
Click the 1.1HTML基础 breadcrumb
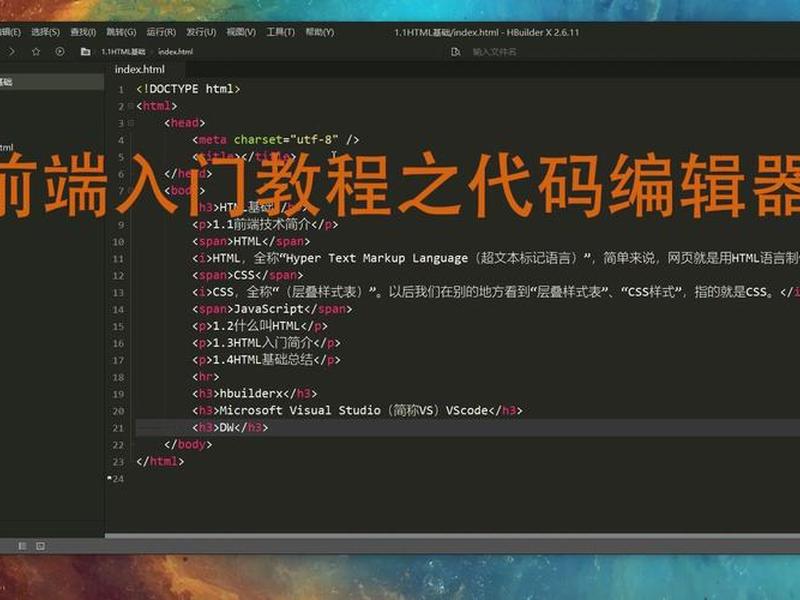123,52
